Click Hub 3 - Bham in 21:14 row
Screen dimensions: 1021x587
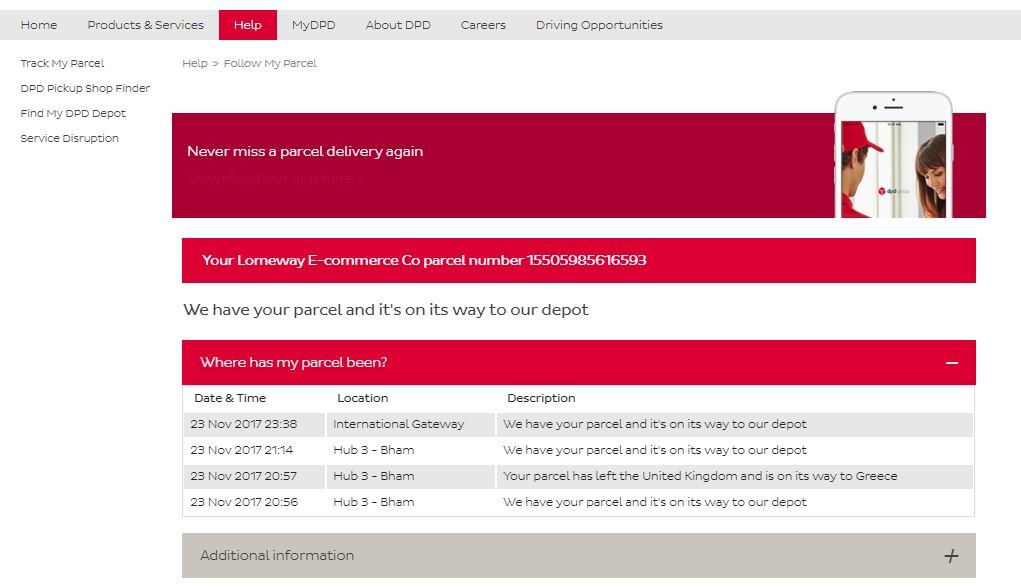click(x=411, y=450)
